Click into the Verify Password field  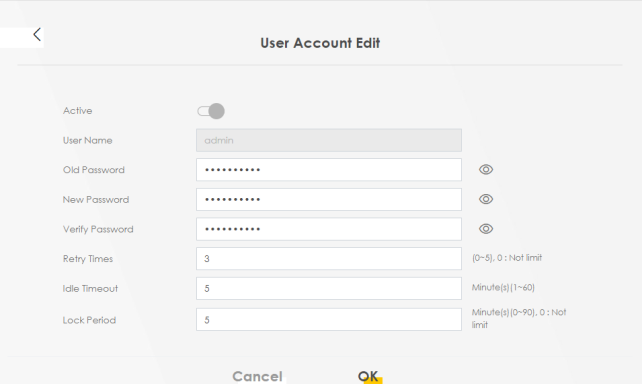329,229
